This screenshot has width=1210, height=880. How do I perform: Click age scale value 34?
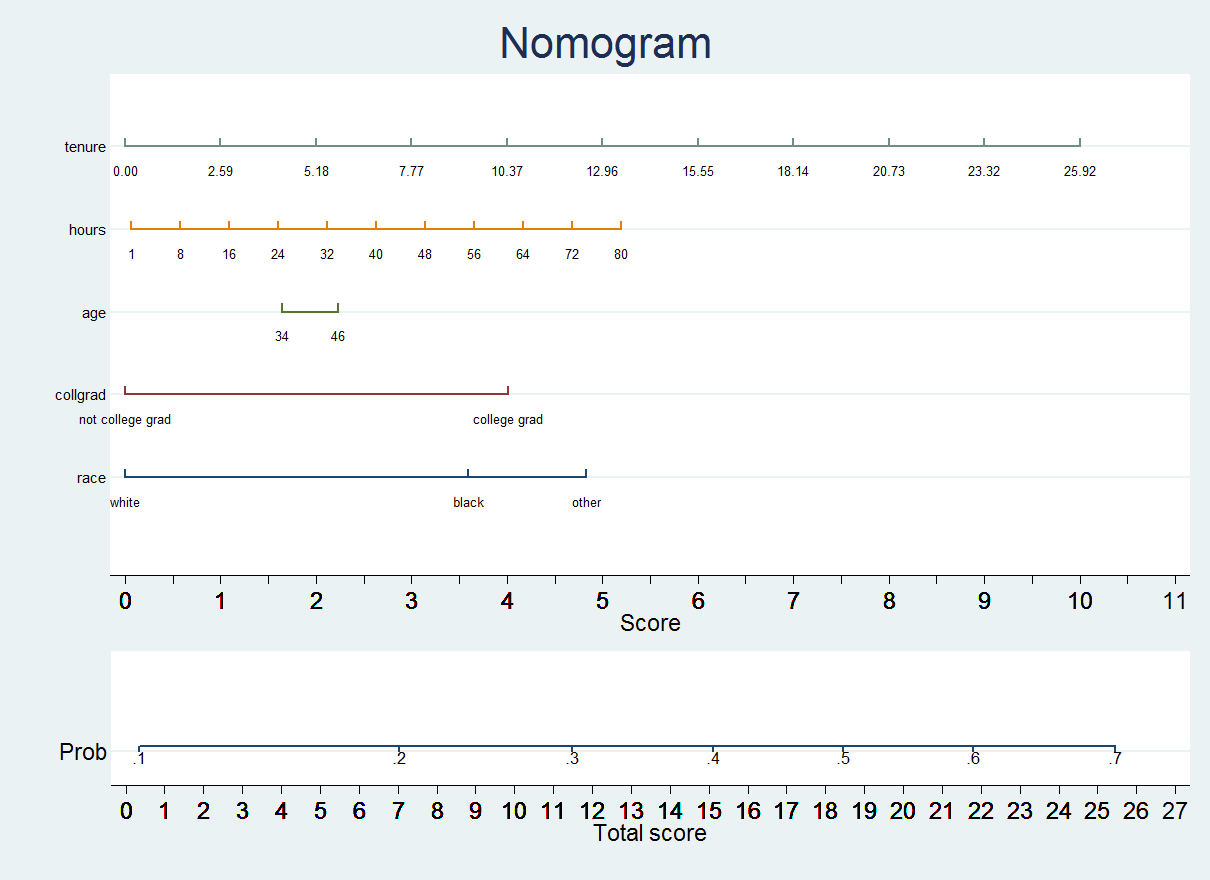point(282,337)
